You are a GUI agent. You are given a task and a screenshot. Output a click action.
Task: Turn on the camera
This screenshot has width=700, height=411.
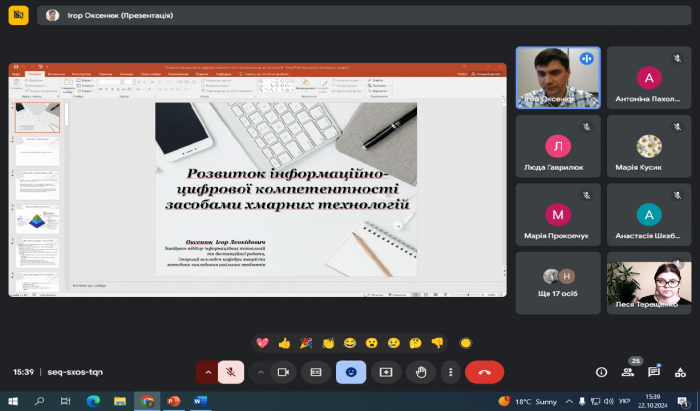click(283, 371)
